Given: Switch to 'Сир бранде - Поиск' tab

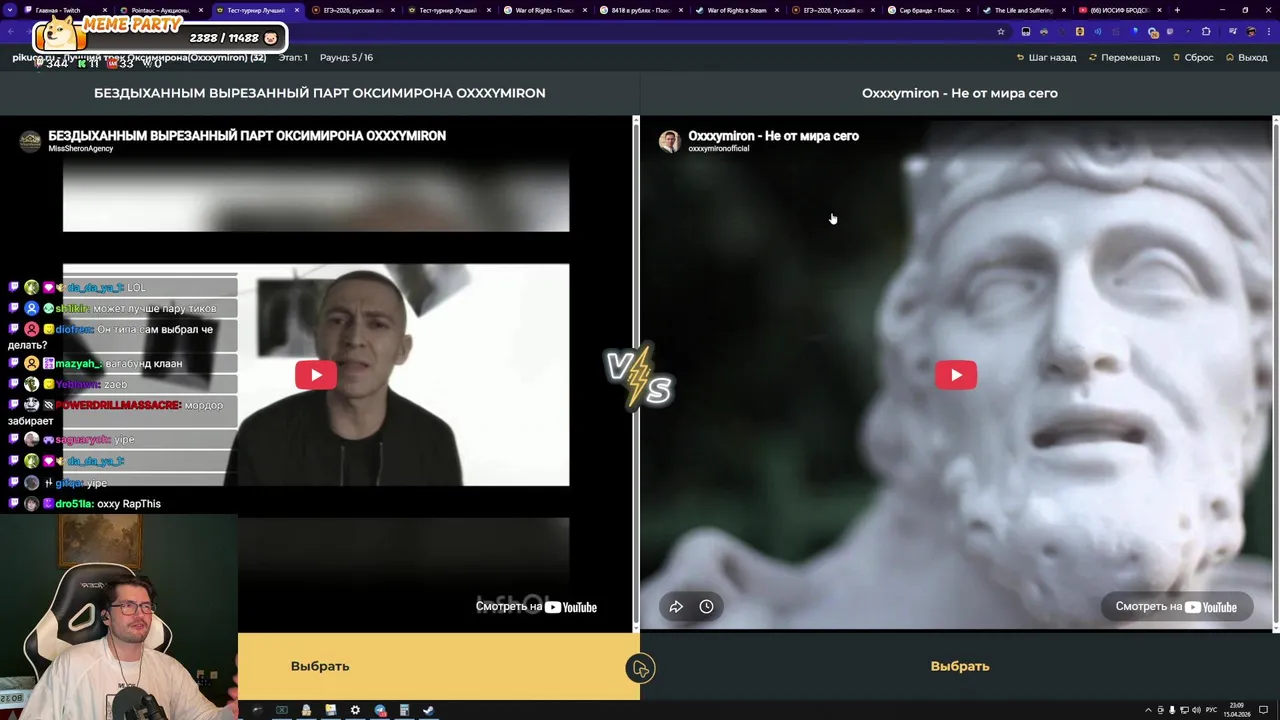Looking at the screenshot, I should [928, 10].
